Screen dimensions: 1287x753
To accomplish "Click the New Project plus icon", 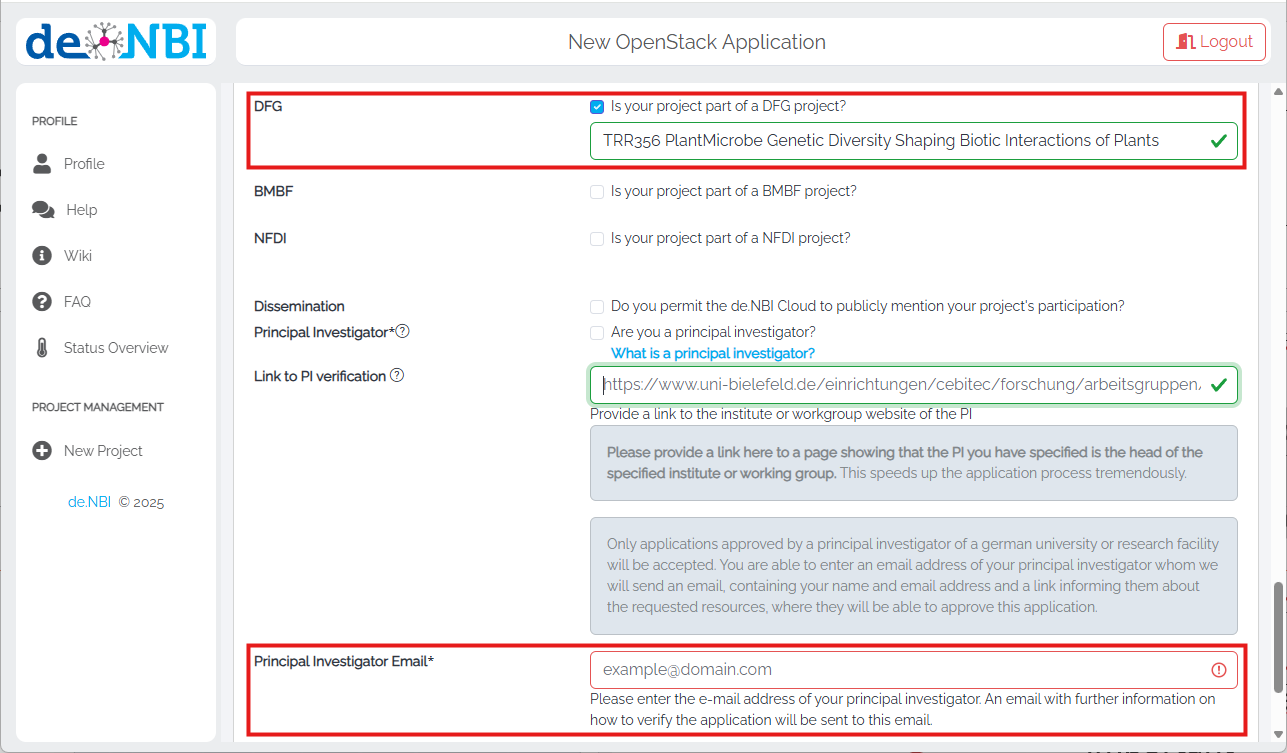I will 42,451.
